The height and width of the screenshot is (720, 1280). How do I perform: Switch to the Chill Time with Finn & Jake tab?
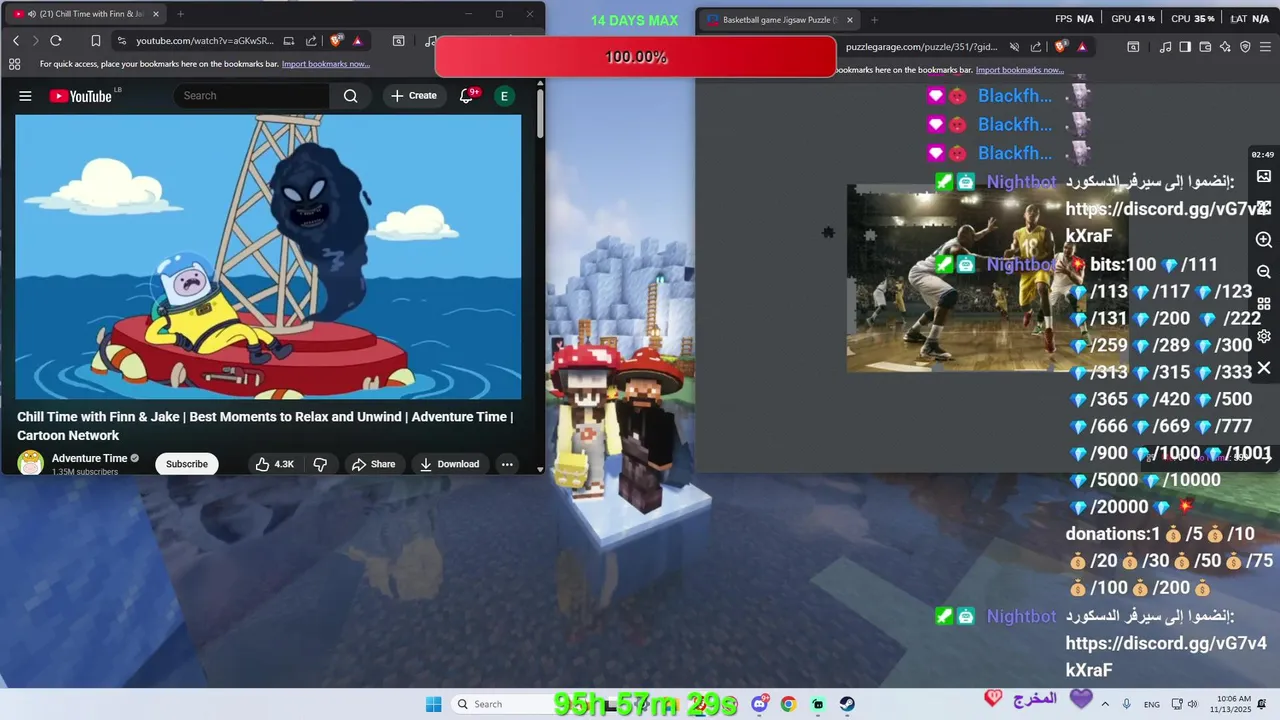tap(85, 15)
